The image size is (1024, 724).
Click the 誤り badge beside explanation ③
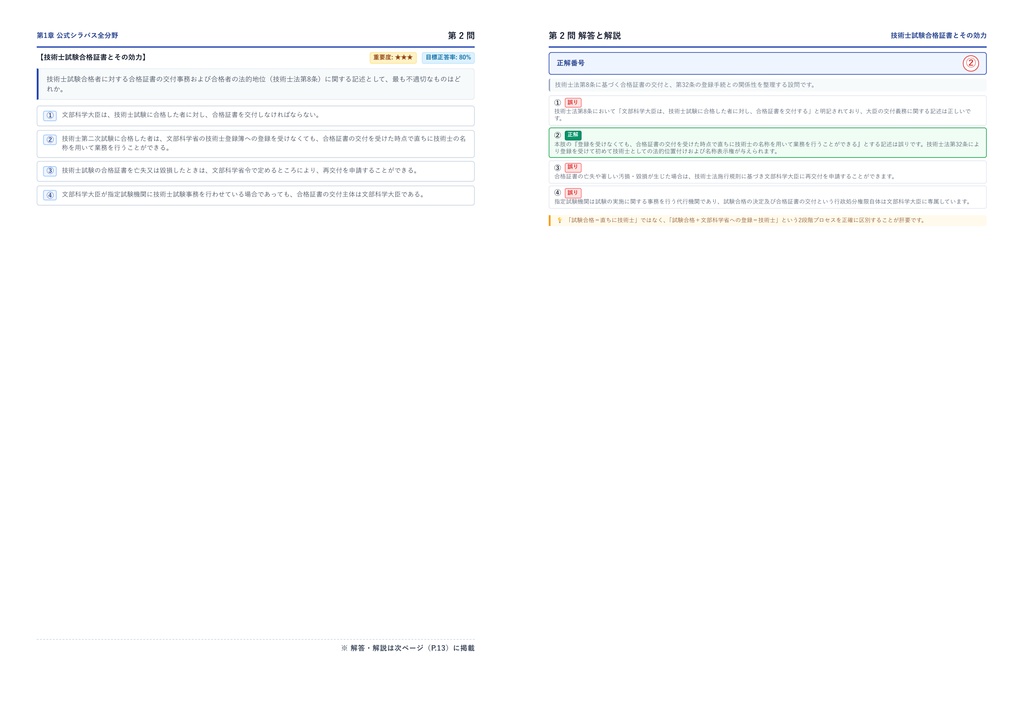pos(573,167)
